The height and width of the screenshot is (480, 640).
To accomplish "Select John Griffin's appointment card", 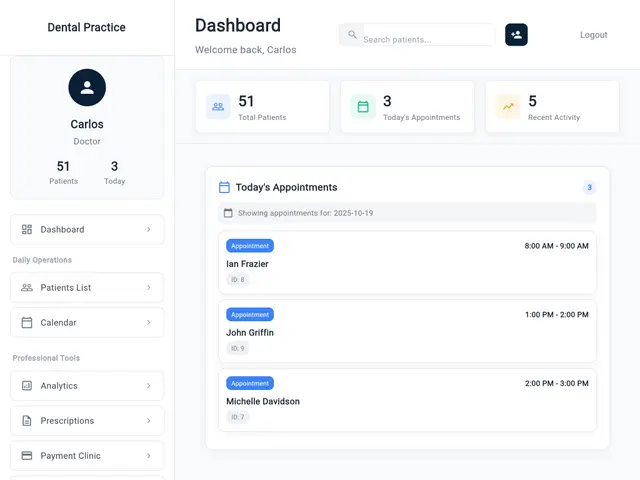I will coord(407,332).
